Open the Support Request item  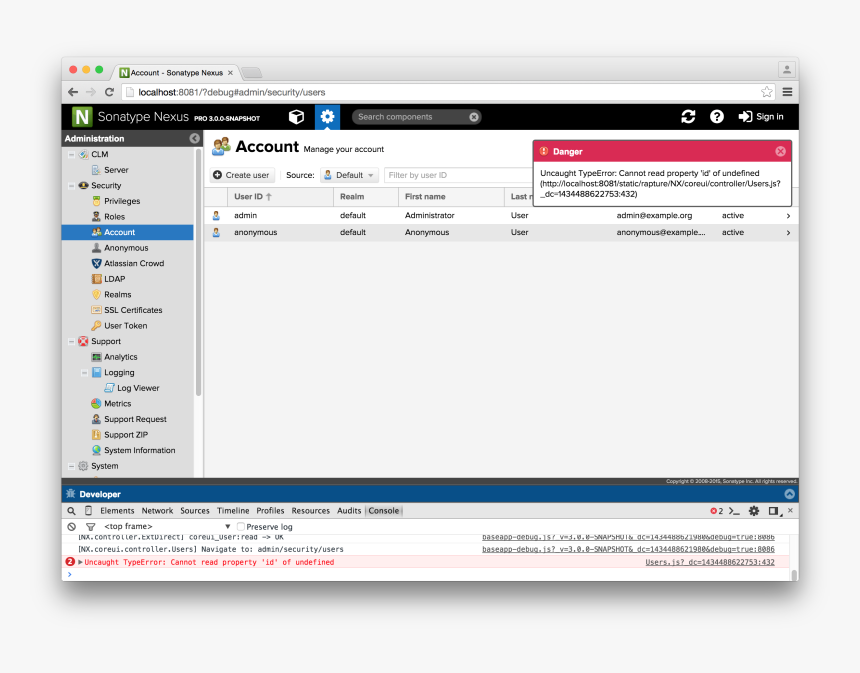click(x=129, y=419)
